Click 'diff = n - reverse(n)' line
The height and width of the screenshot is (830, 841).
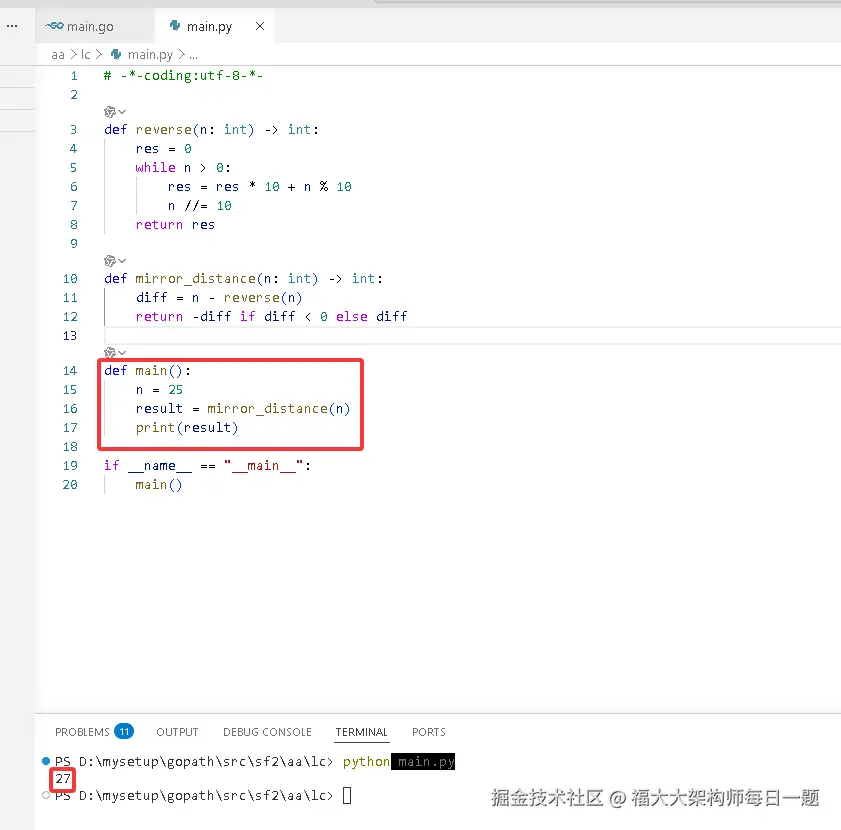(x=219, y=297)
